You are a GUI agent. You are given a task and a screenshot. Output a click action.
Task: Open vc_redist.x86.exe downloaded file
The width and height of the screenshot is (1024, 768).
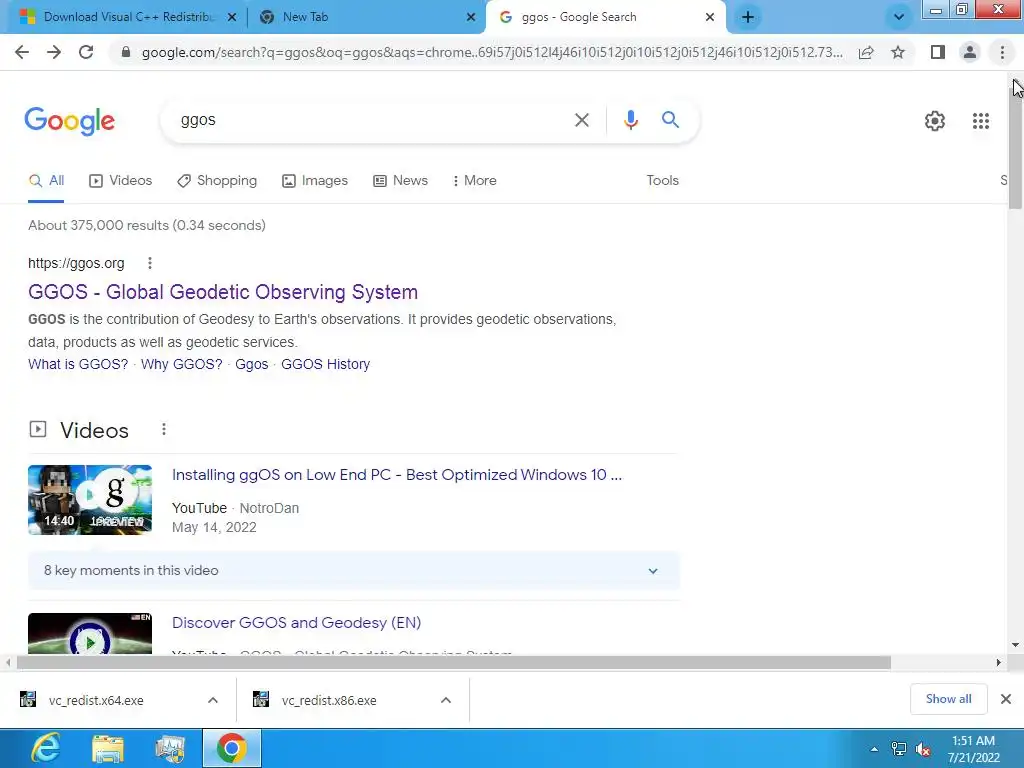coord(328,700)
